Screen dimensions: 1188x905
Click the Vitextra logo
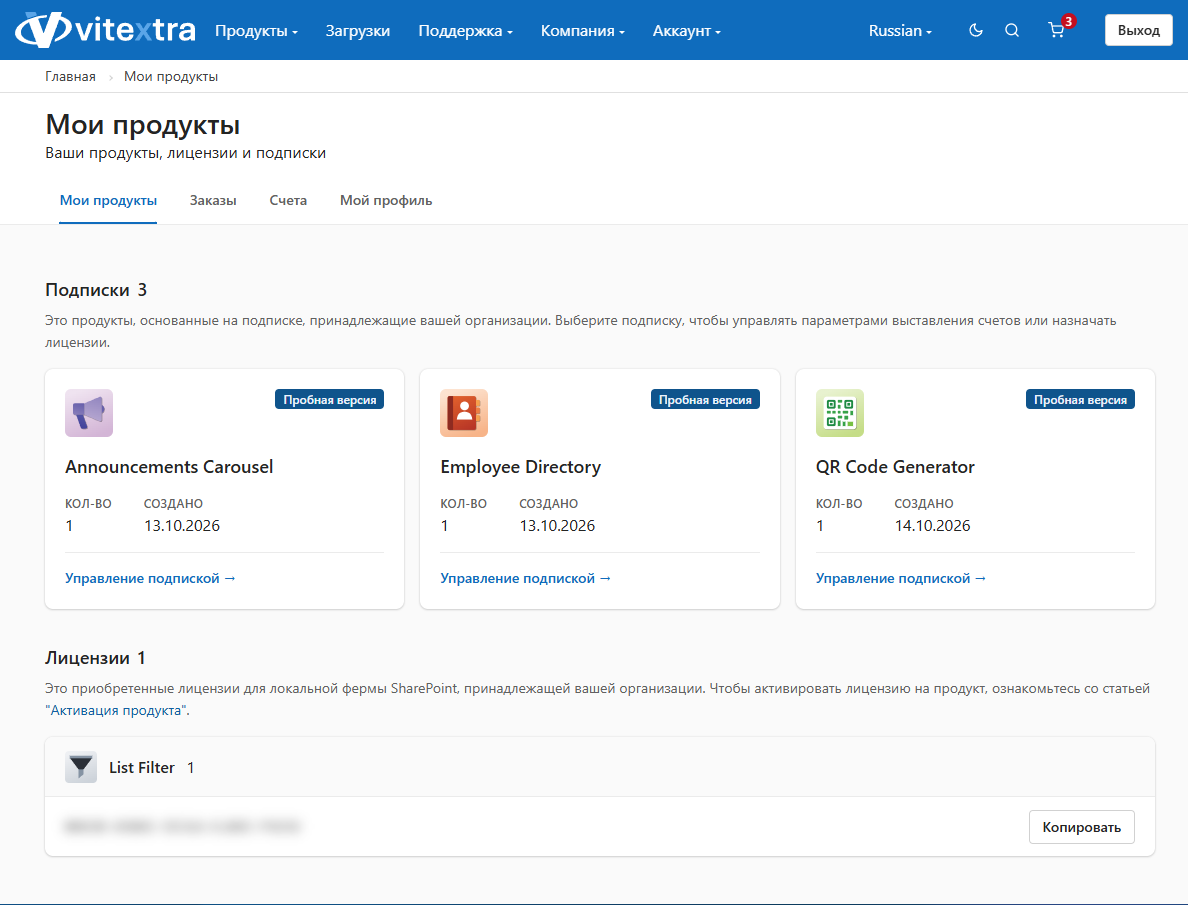105,30
